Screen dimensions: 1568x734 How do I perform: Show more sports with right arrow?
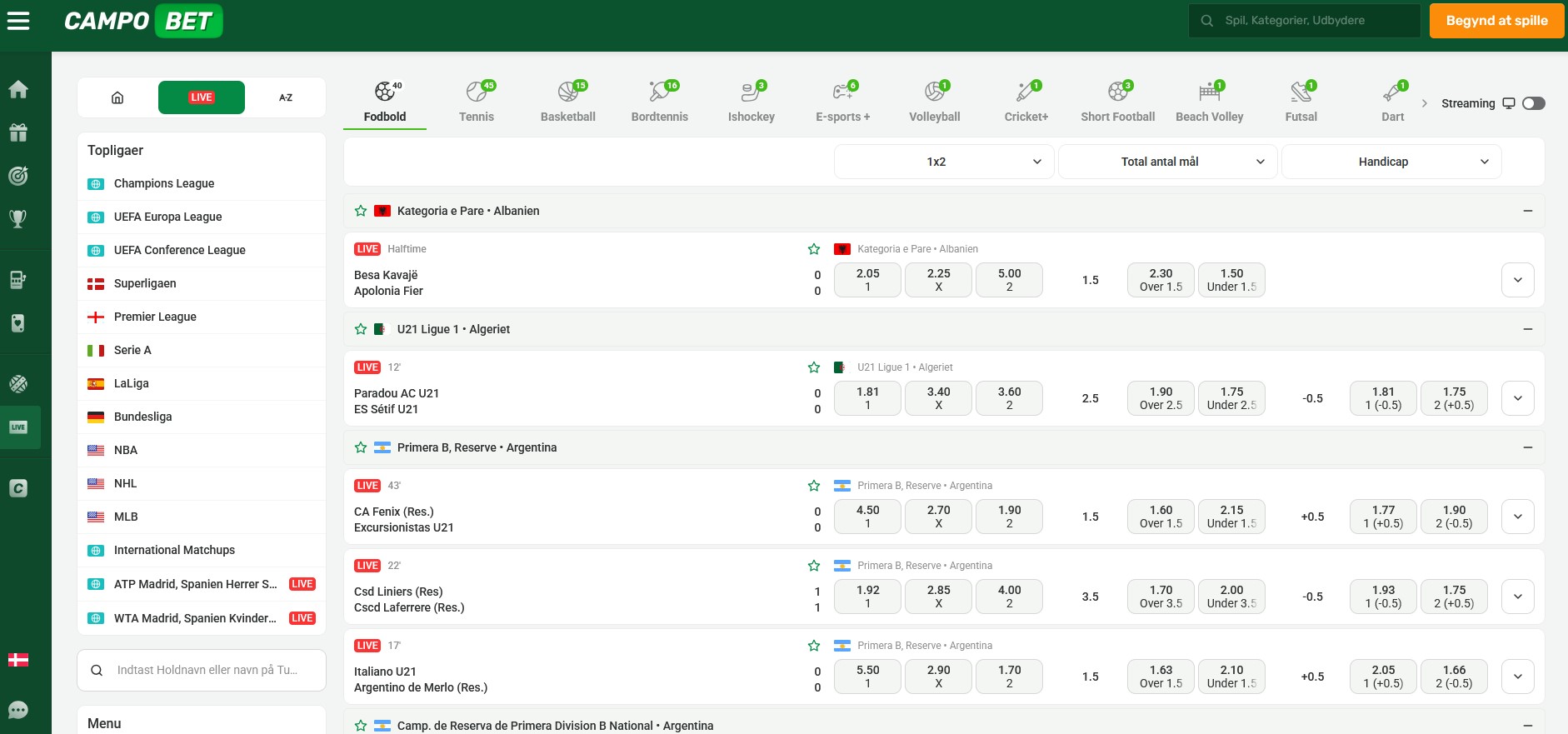(1424, 103)
